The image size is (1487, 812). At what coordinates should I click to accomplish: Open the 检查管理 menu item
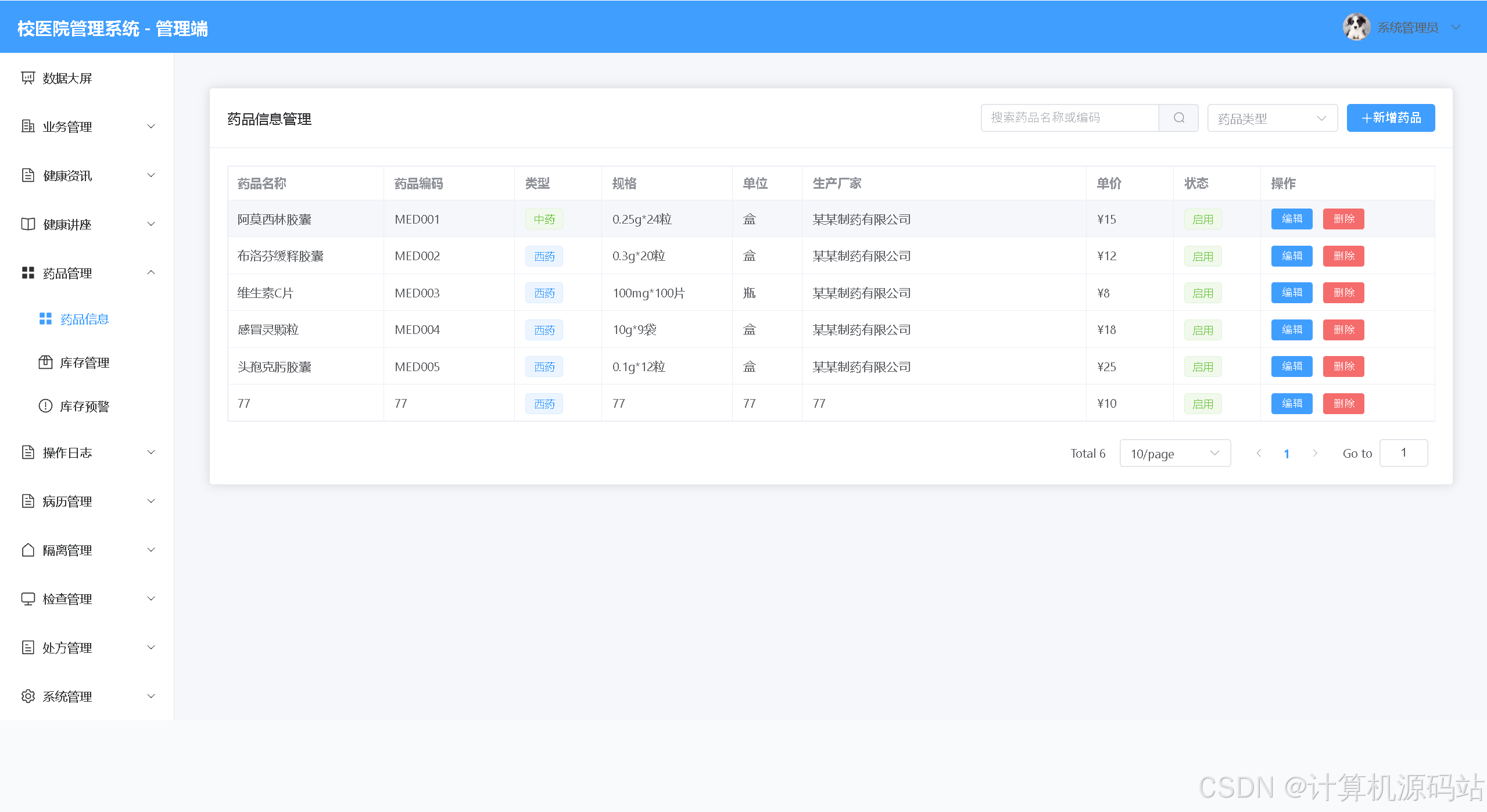tap(87, 599)
